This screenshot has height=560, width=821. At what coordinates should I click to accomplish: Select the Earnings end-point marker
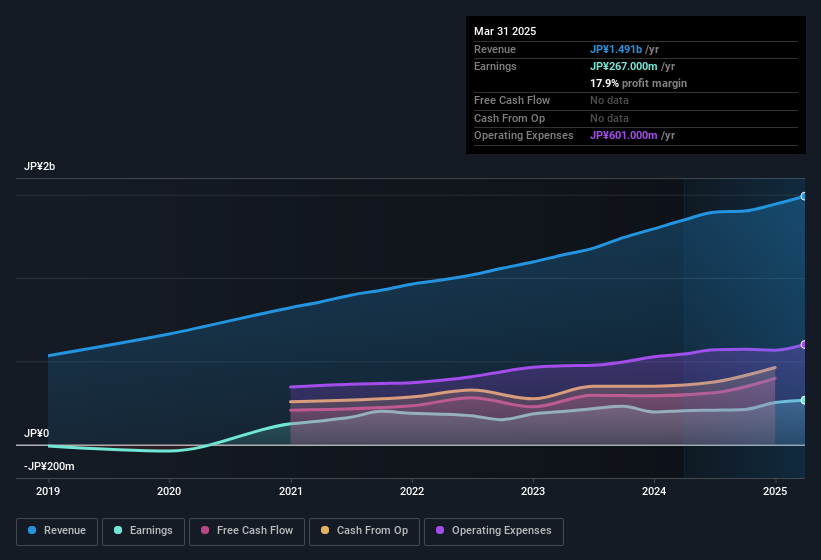[x=804, y=400]
